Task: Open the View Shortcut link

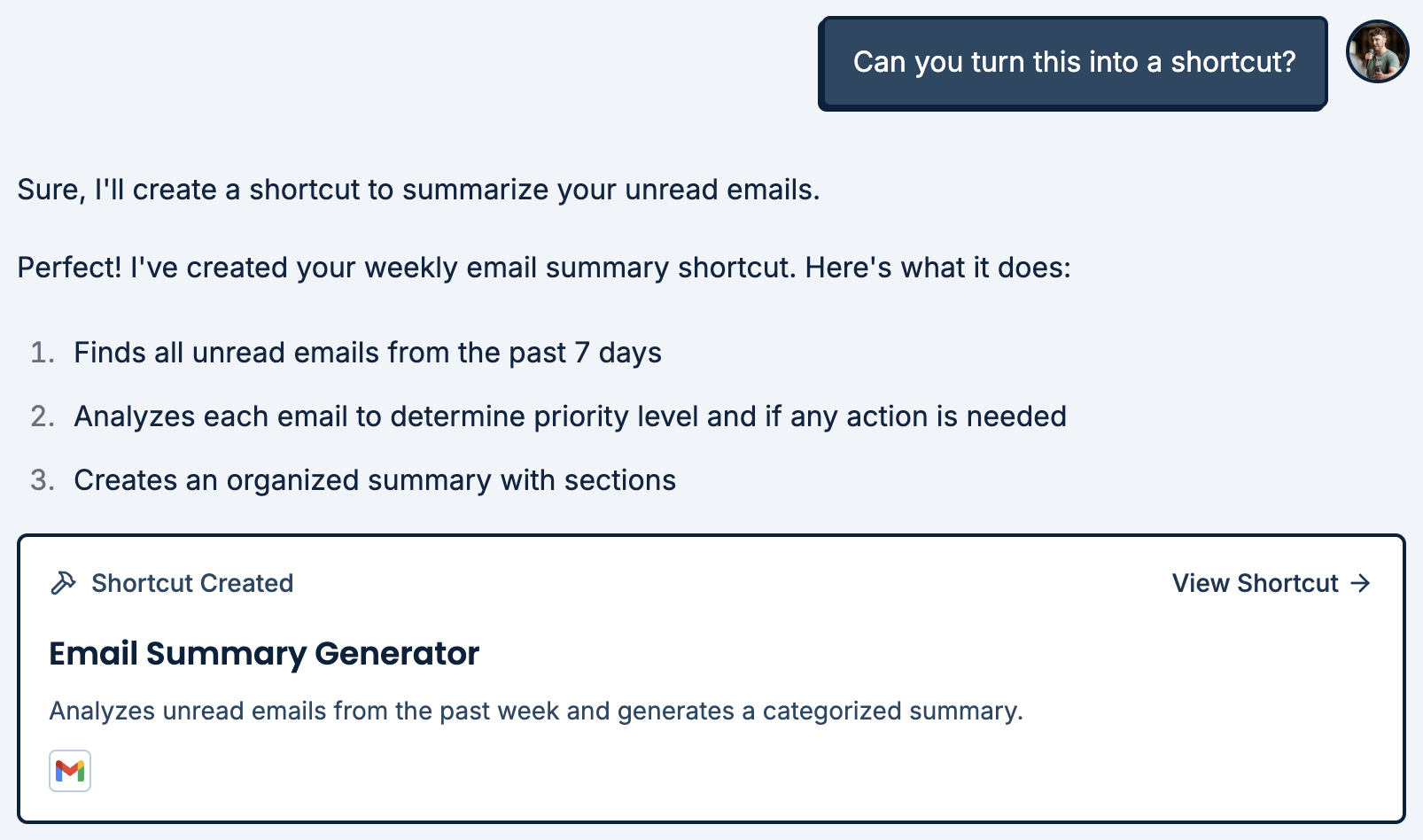Action: (1255, 583)
